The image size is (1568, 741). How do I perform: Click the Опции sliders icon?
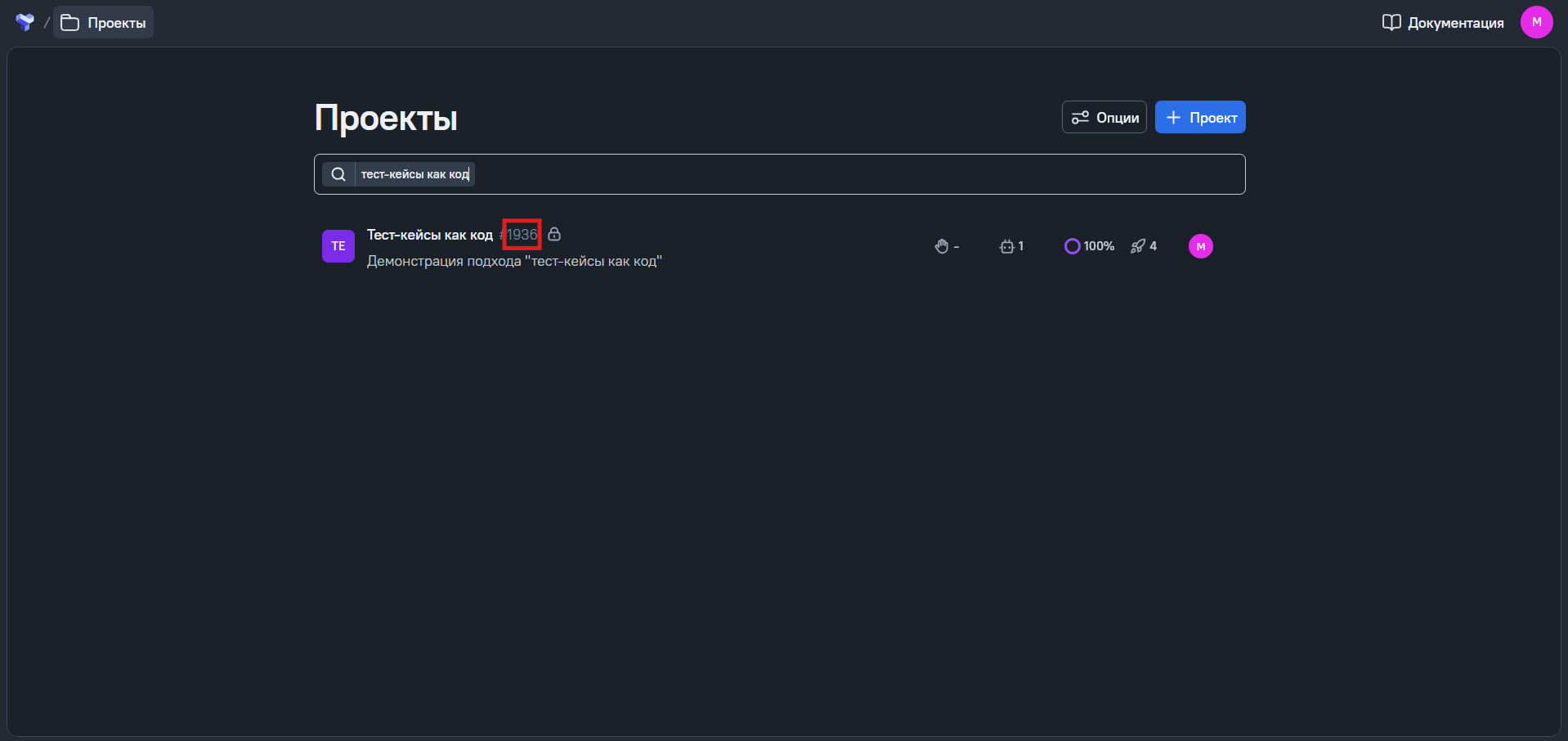(x=1080, y=118)
